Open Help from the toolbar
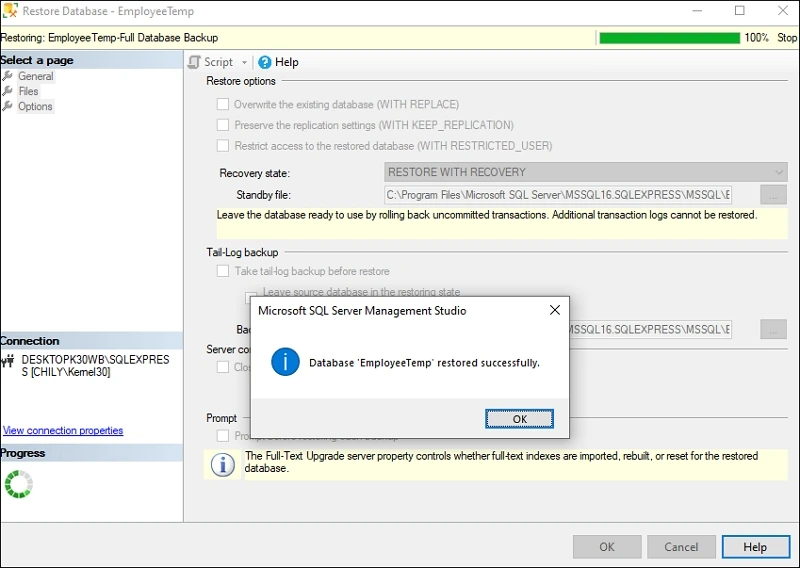 coord(279,62)
